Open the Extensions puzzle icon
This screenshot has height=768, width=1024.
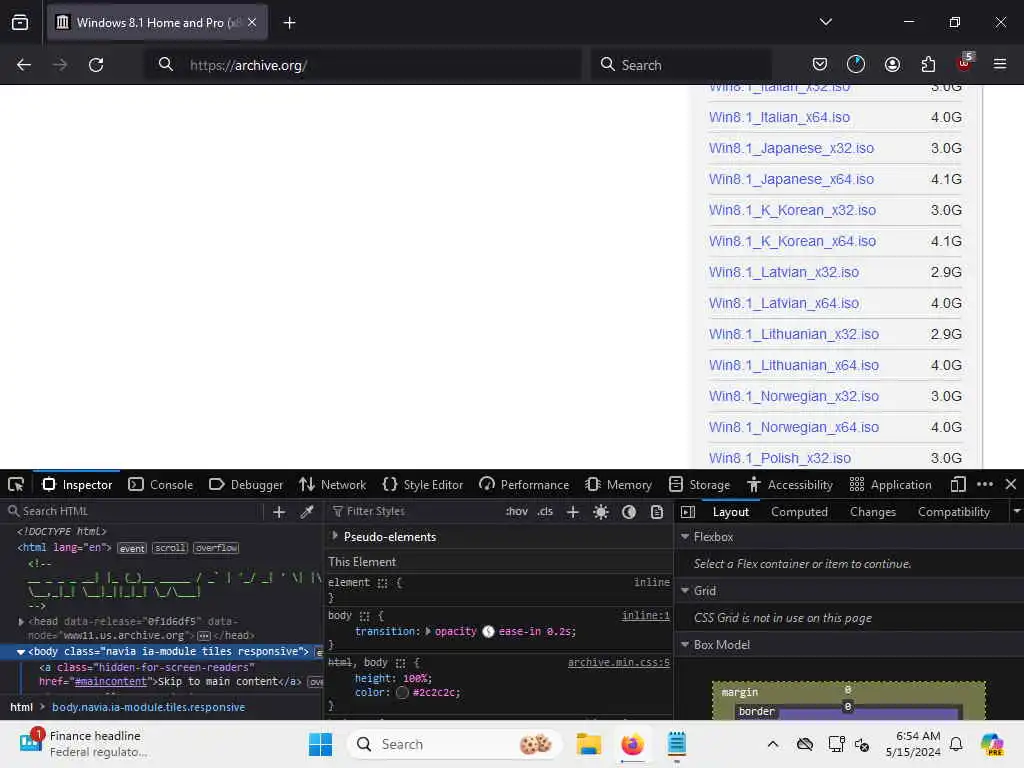coord(928,64)
